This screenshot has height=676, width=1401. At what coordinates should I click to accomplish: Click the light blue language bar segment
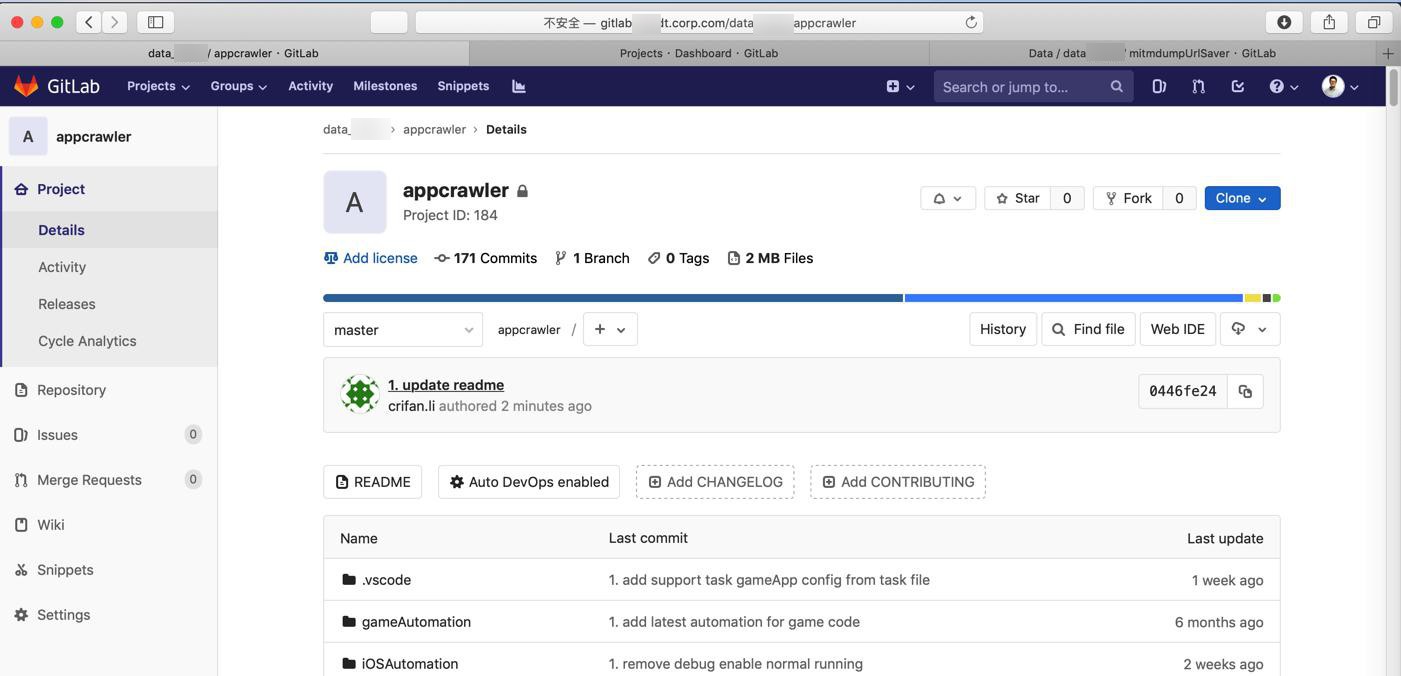[1074, 298]
